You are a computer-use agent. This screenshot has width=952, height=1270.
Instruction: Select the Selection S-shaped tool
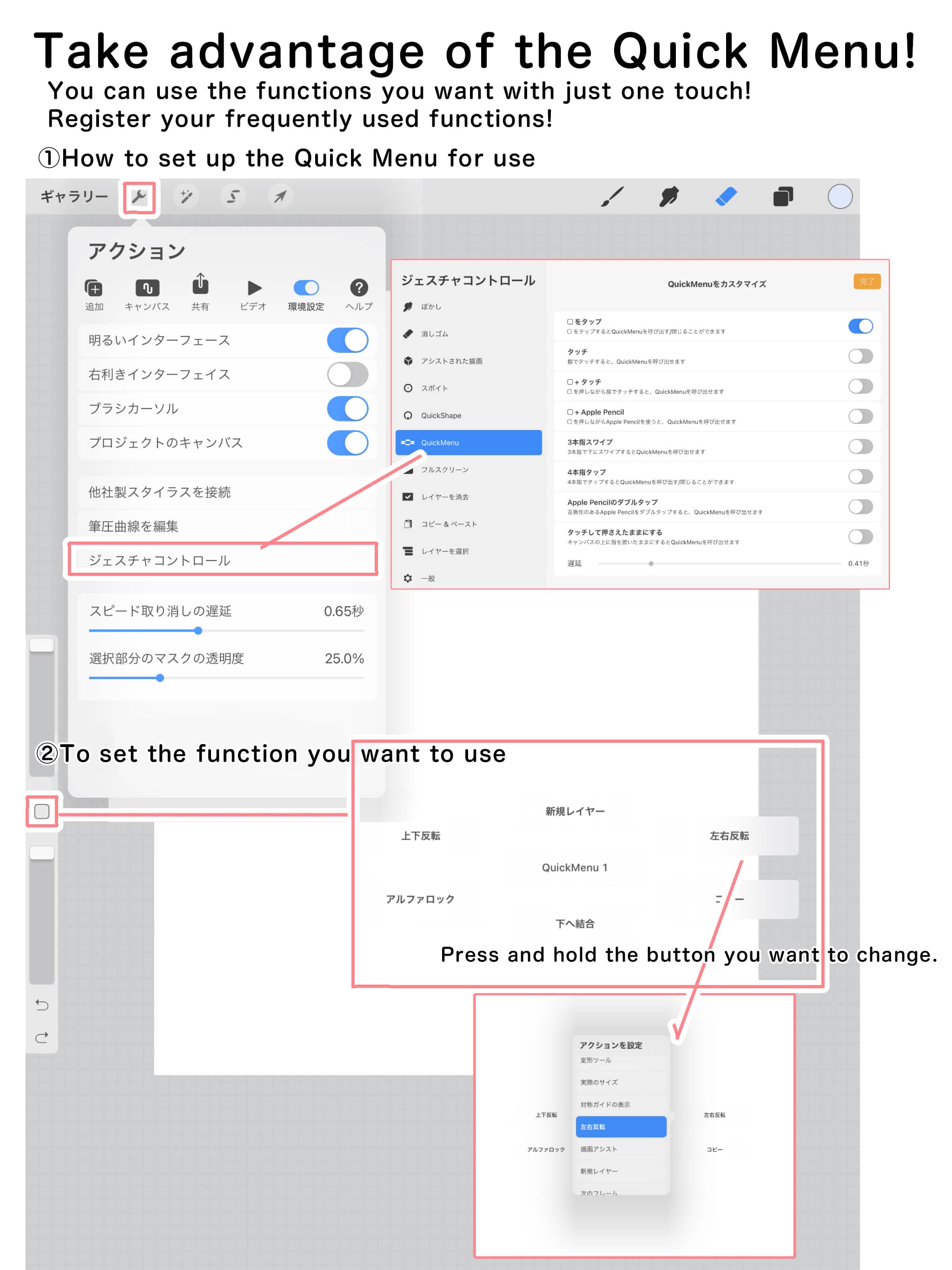click(233, 197)
